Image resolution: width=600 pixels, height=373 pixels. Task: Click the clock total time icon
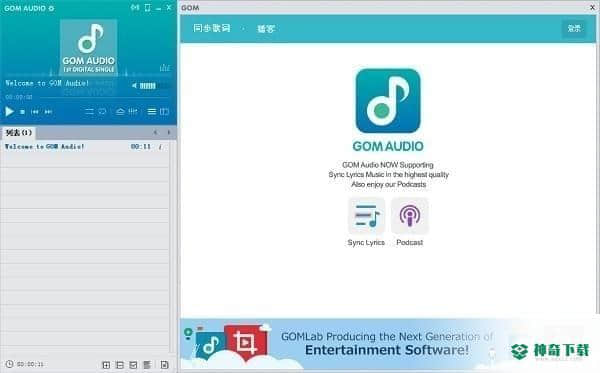10,364
